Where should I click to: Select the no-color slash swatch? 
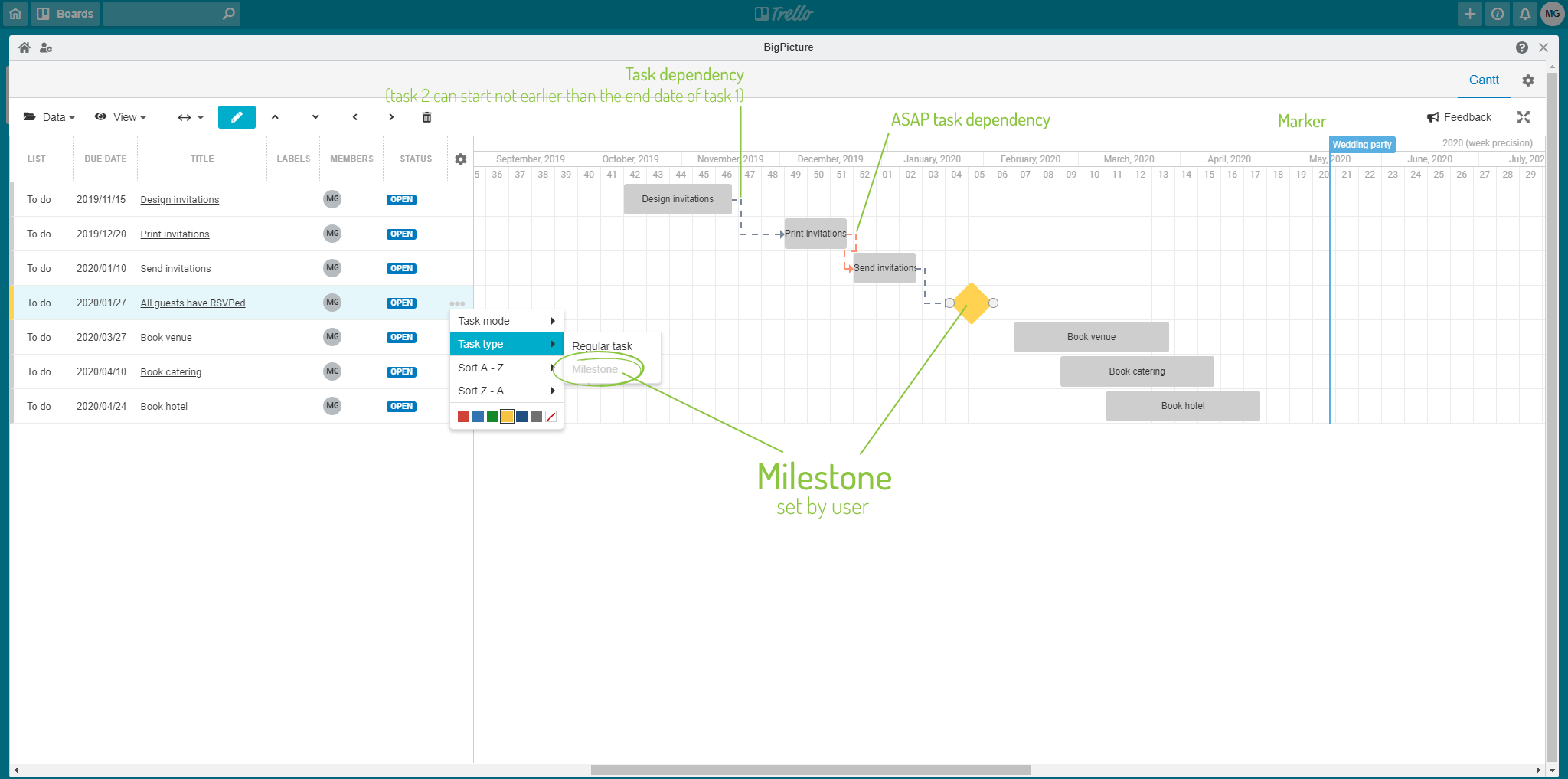[550, 417]
